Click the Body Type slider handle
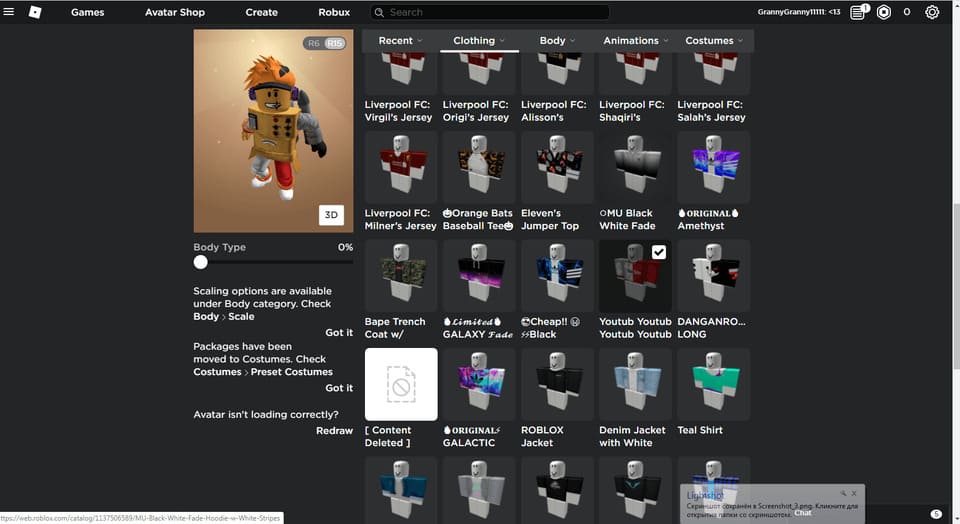The height and width of the screenshot is (524, 960). 201,262
